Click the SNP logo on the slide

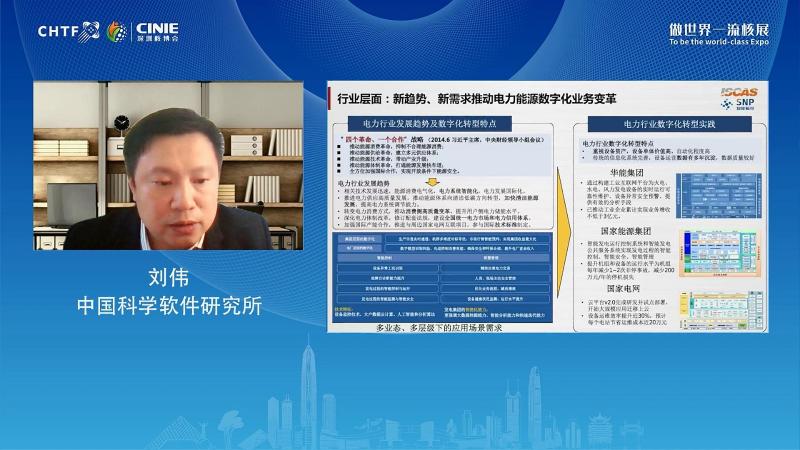tap(742, 103)
